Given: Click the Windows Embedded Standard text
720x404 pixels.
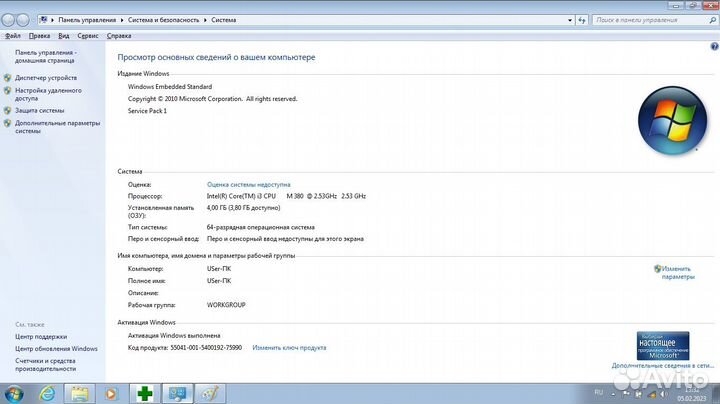Looking at the screenshot, I should 170,87.
